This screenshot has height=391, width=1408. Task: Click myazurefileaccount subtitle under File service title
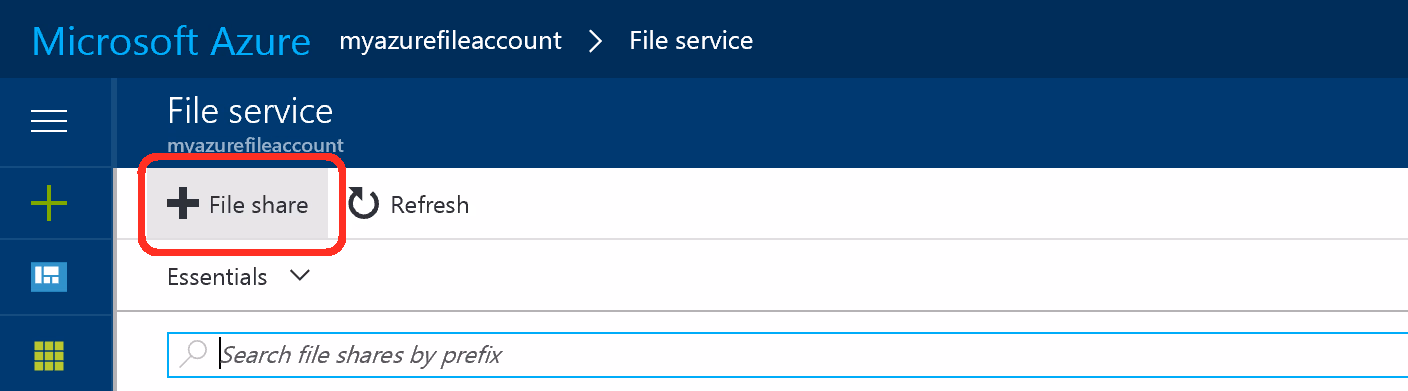[x=255, y=145]
